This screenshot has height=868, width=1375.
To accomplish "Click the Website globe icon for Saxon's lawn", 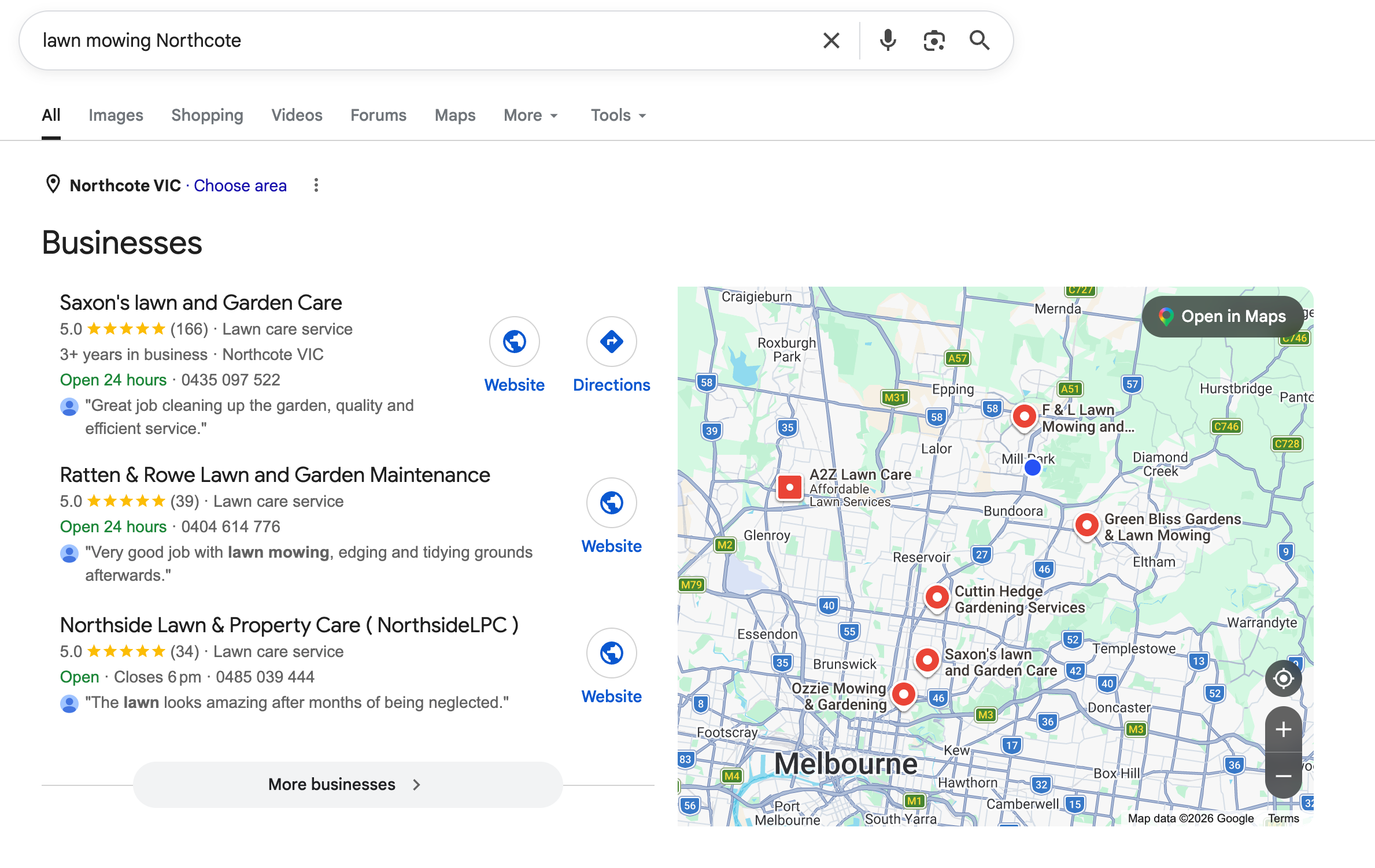I will click(x=514, y=342).
